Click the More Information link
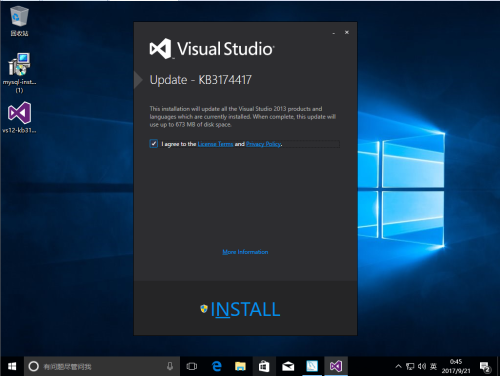Screen dimensions: 500x376 click(x=245, y=252)
